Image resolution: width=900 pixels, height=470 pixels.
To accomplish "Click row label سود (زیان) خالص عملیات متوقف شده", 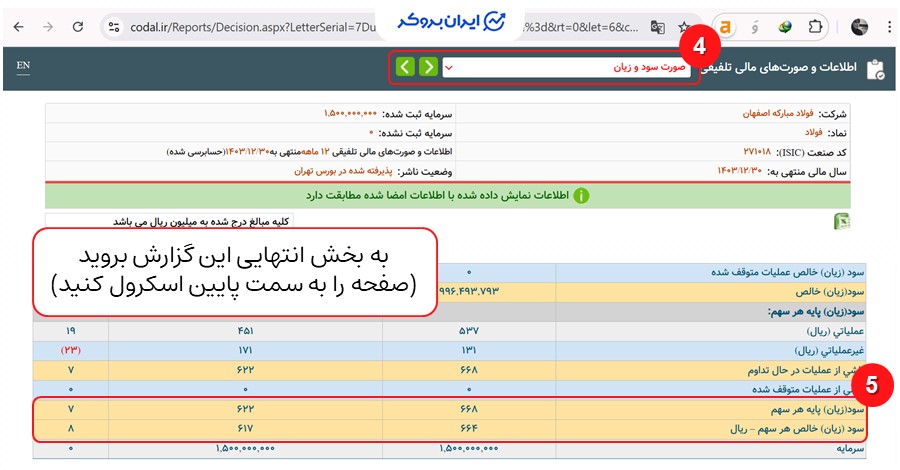I will 788,272.
